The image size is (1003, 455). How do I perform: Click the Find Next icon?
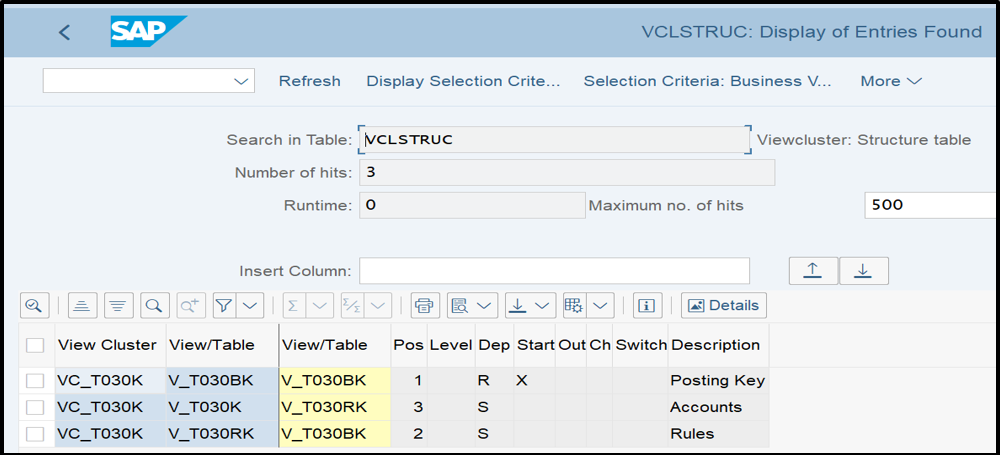(x=190, y=306)
